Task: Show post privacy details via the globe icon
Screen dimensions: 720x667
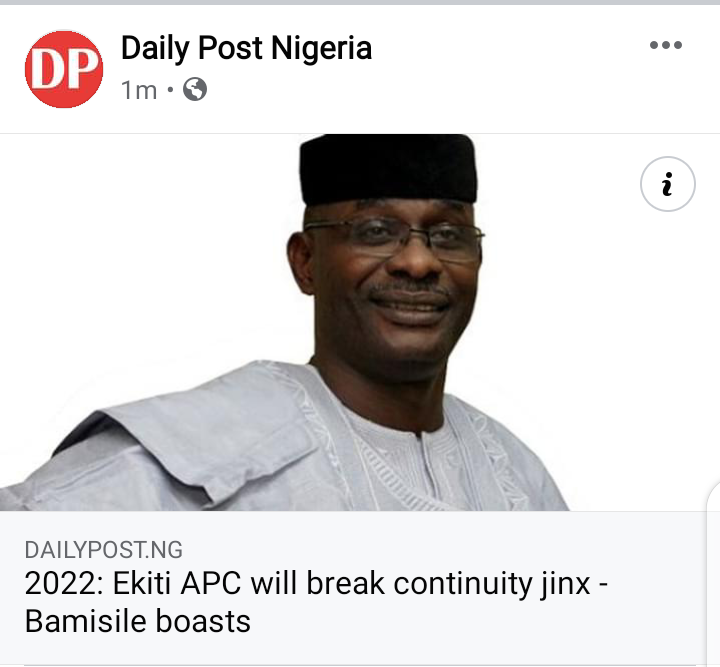Action: (x=195, y=89)
